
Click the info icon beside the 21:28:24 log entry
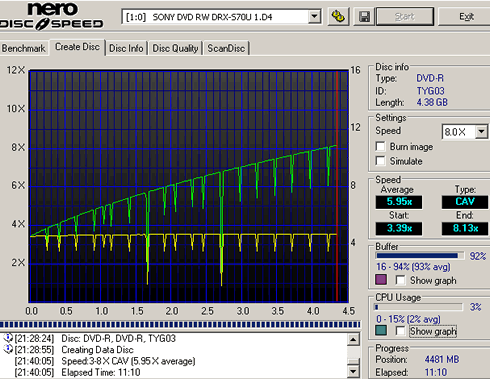point(8,338)
